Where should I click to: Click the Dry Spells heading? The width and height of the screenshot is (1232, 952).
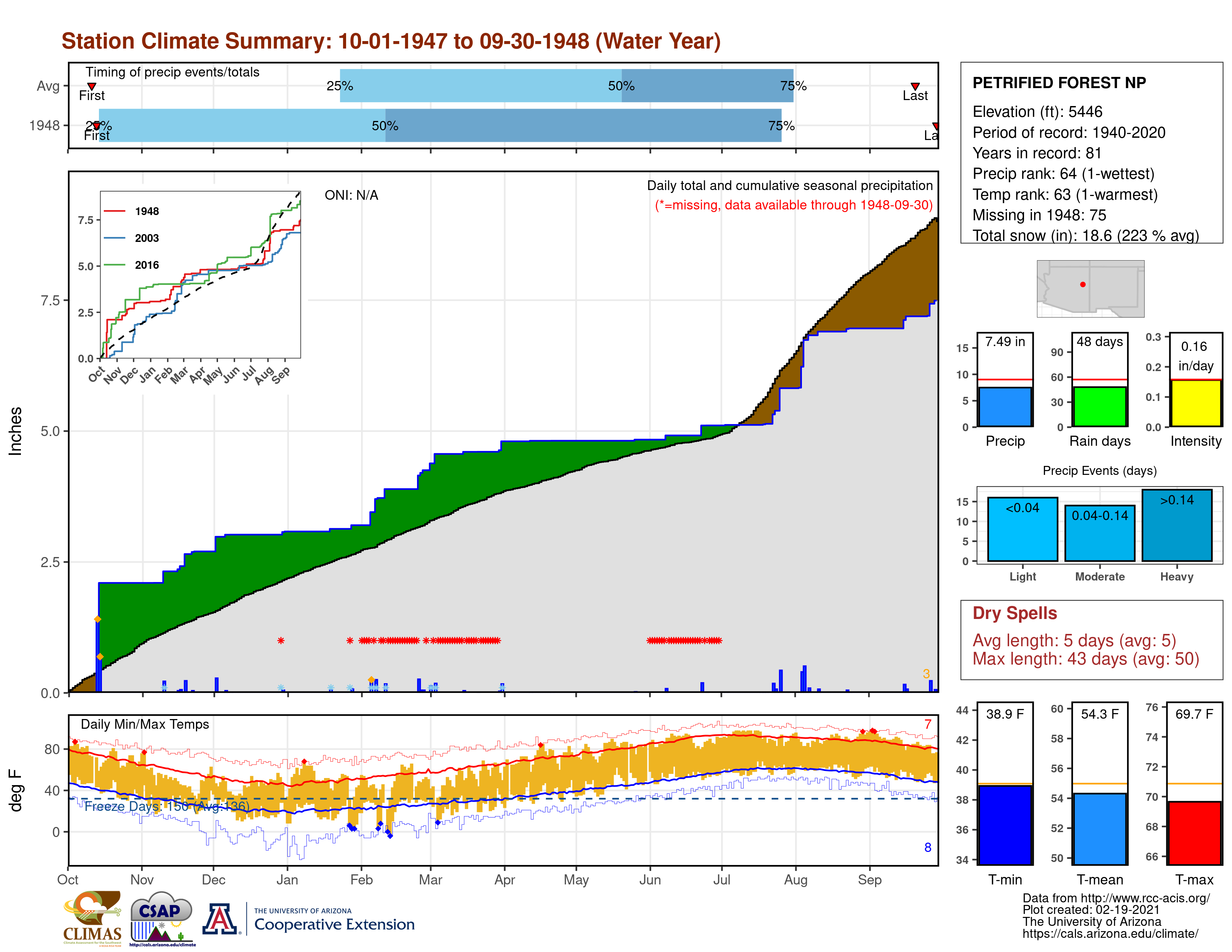click(1014, 613)
